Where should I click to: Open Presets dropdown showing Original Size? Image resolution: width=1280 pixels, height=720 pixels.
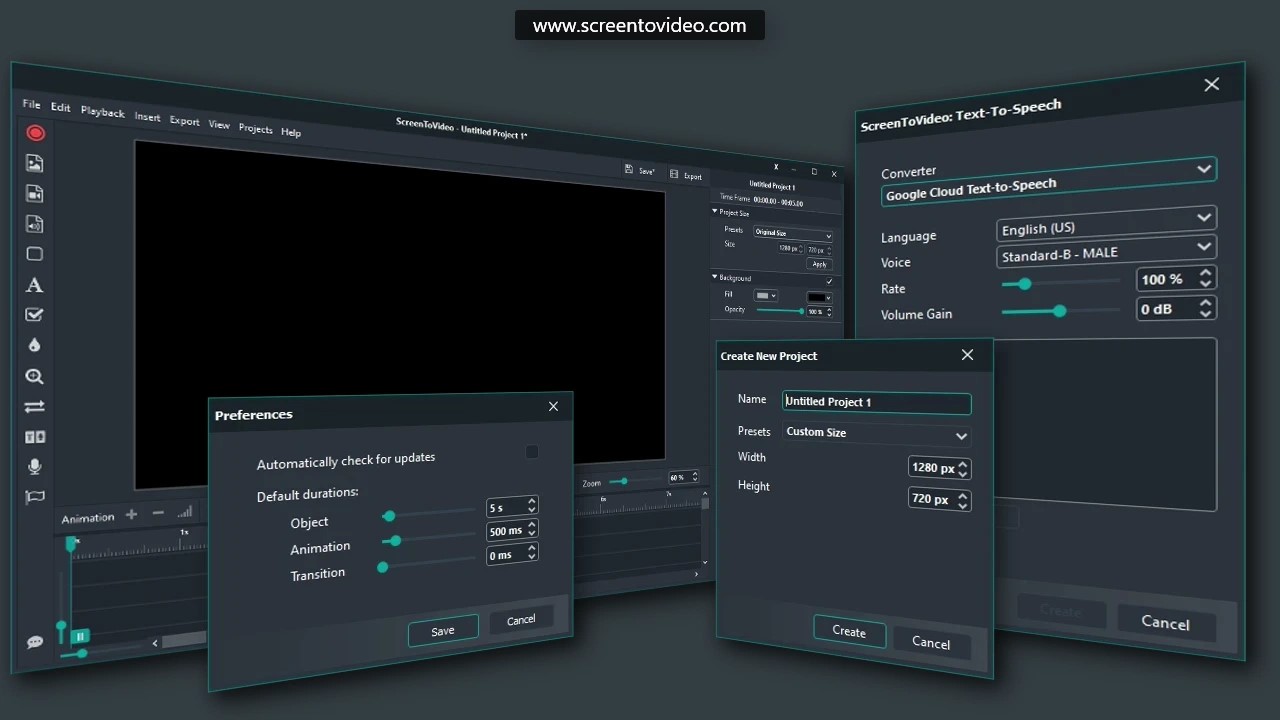point(793,233)
